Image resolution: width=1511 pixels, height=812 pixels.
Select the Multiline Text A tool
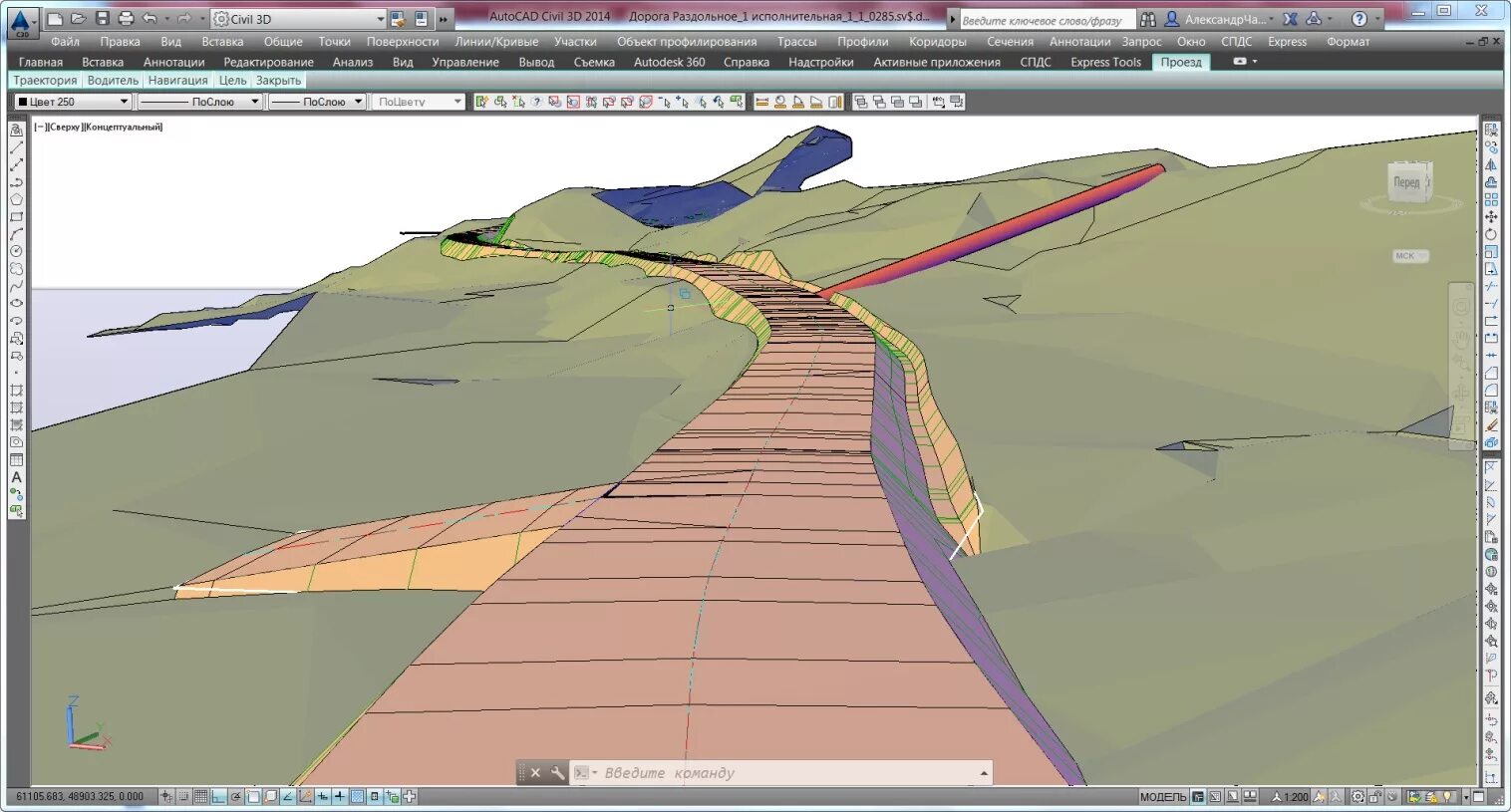tap(16, 477)
